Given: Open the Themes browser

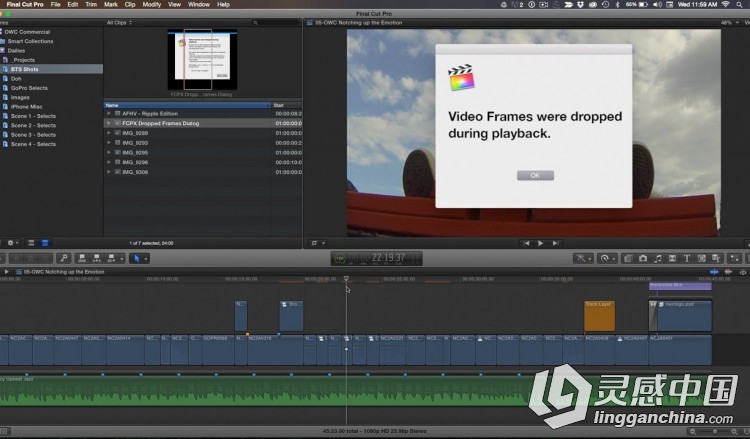Looking at the screenshot, I should pyautogui.click(x=716, y=258).
